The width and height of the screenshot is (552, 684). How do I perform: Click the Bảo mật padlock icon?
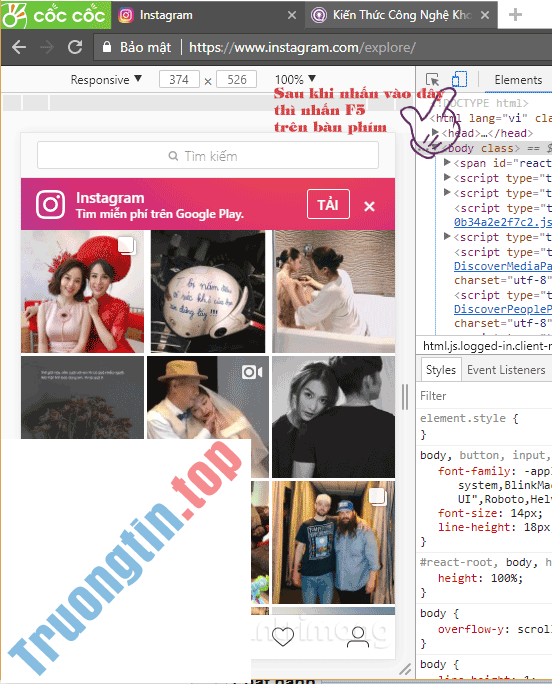[x=107, y=47]
